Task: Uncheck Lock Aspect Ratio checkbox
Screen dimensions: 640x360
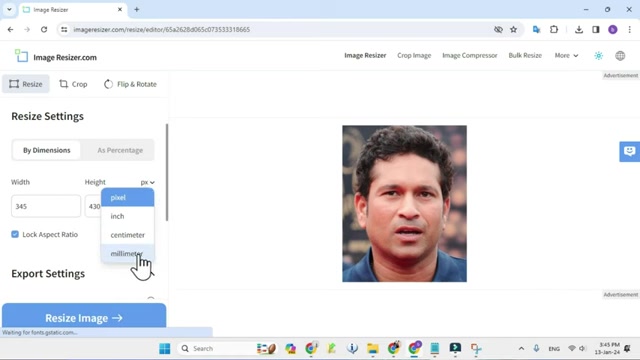Action: (x=15, y=234)
